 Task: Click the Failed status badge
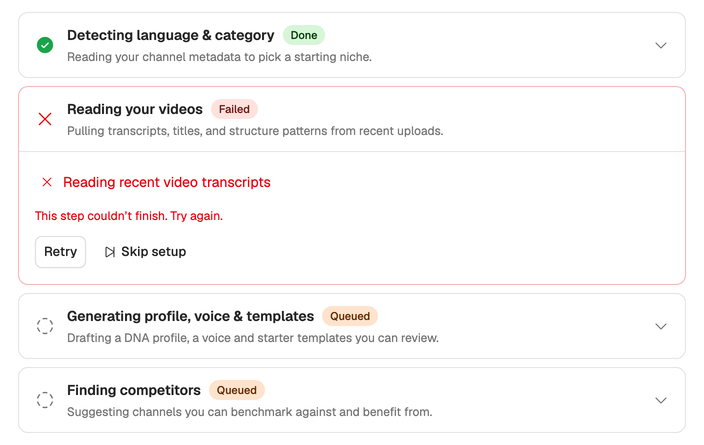coord(234,109)
